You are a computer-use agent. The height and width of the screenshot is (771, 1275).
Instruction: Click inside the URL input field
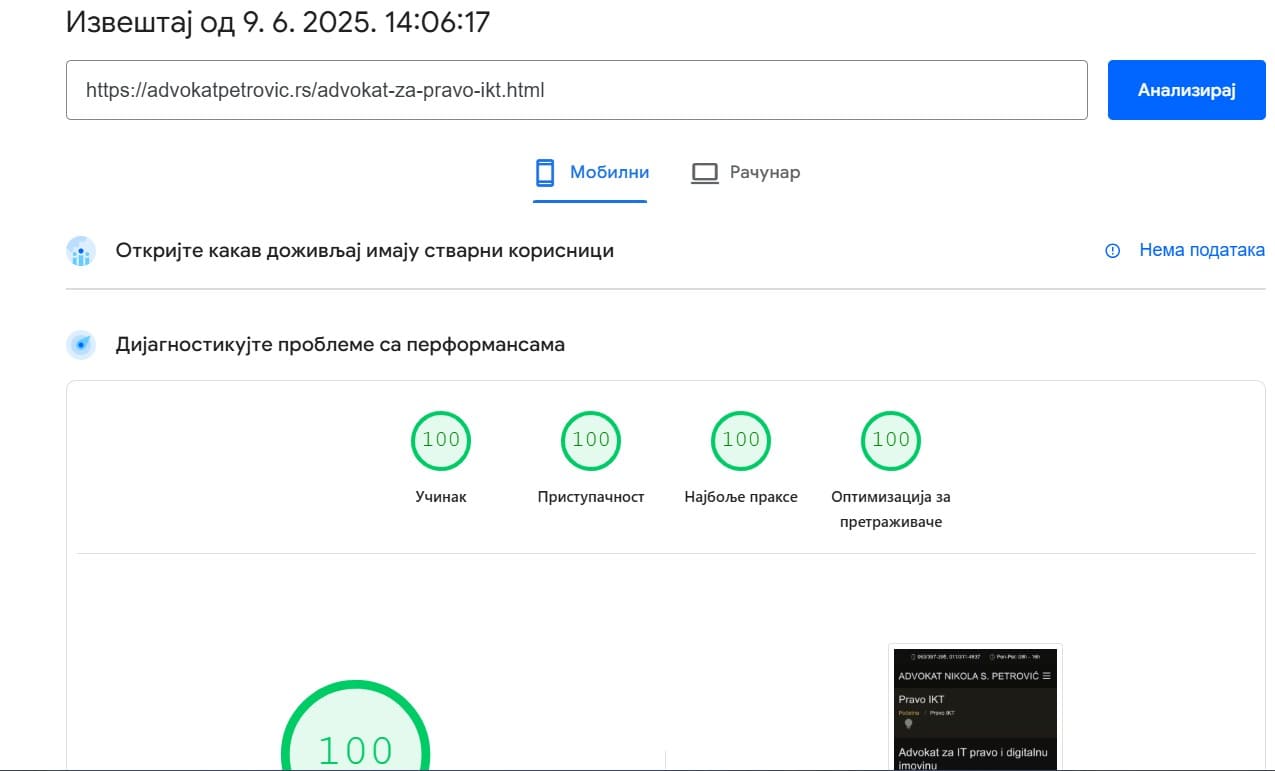click(576, 90)
